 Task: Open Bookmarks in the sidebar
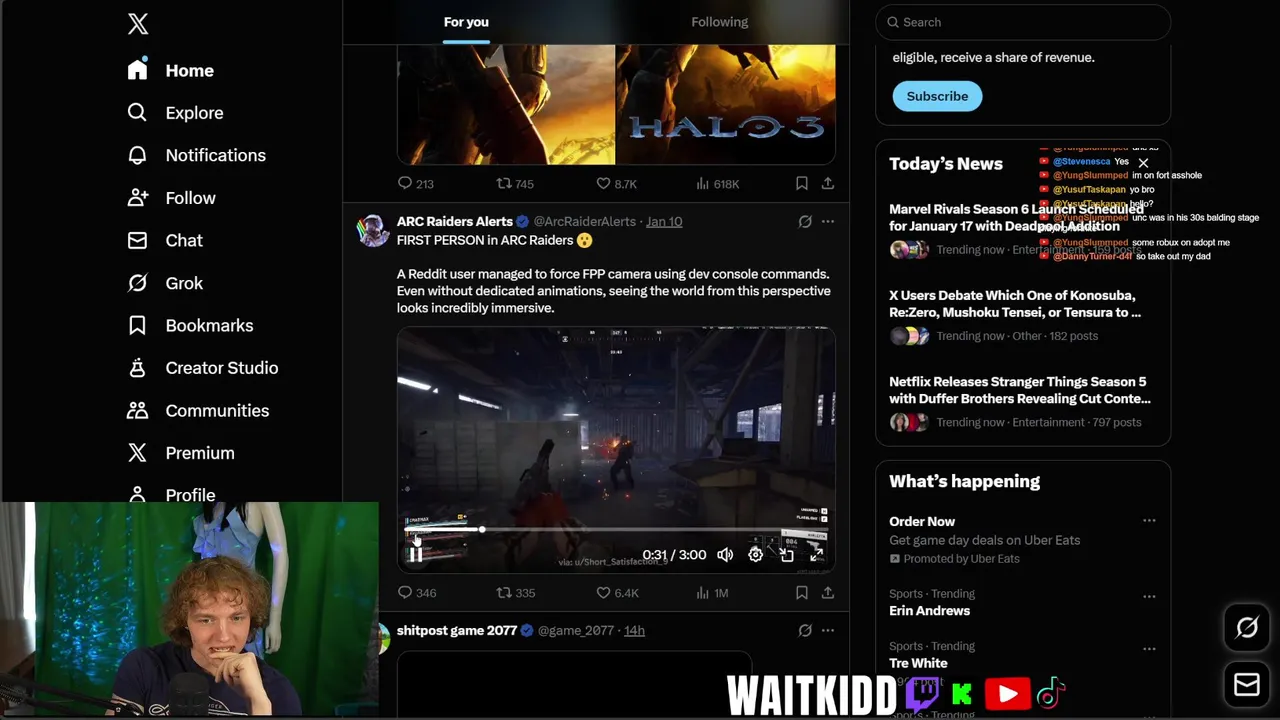click(x=190, y=325)
